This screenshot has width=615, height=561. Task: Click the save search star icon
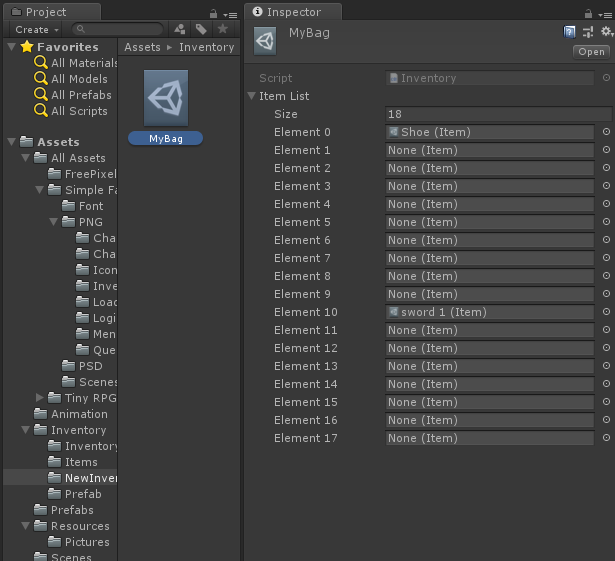pyautogui.click(x=223, y=29)
